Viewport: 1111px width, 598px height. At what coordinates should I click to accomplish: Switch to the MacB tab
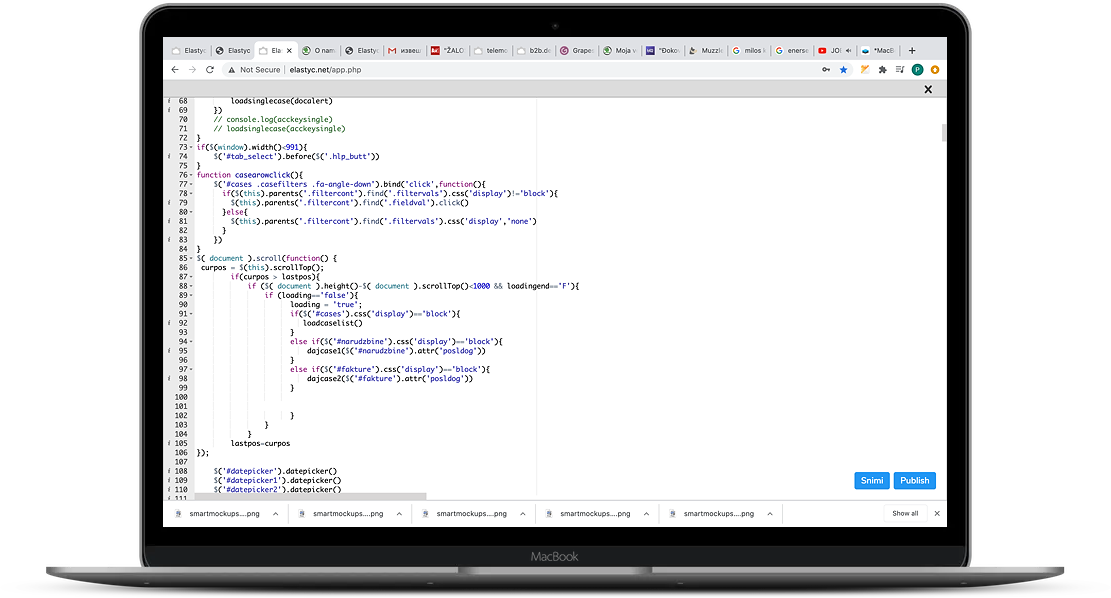pyautogui.click(x=877, y=50)
